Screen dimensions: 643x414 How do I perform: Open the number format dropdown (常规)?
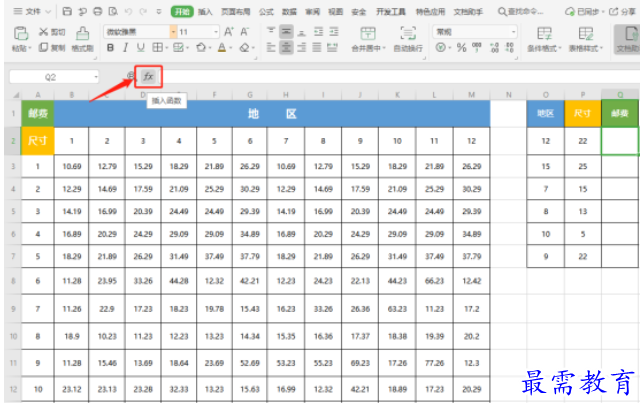tap(513, 32)
